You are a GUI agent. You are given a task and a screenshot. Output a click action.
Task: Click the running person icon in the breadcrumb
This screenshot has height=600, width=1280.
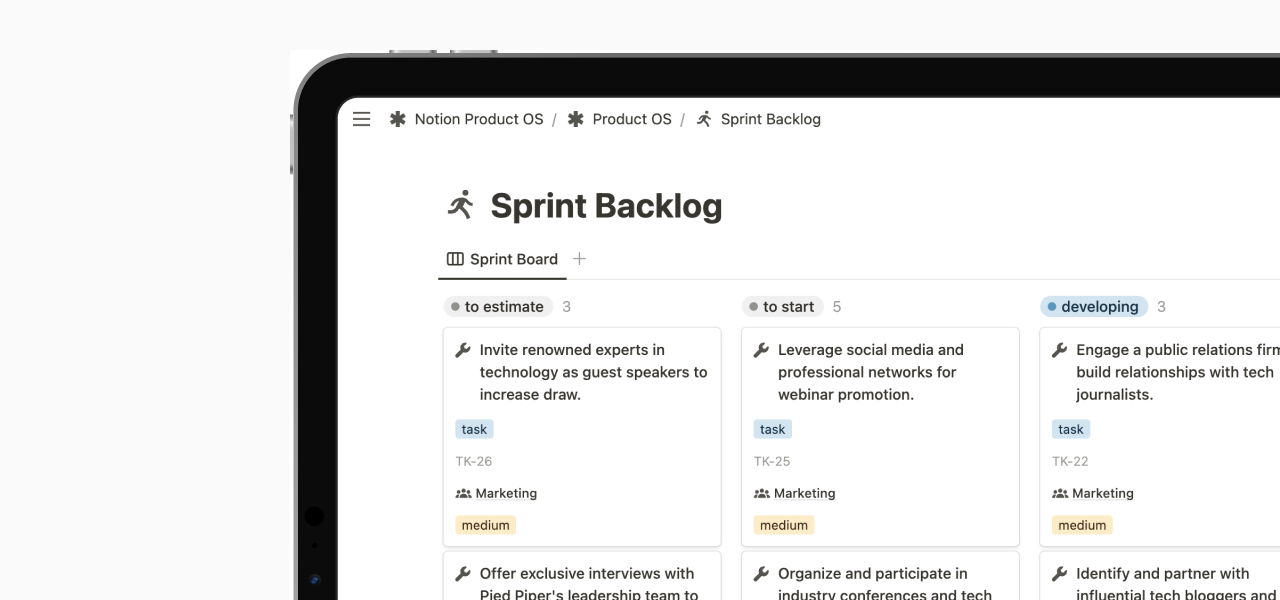(x=703, y=119)
